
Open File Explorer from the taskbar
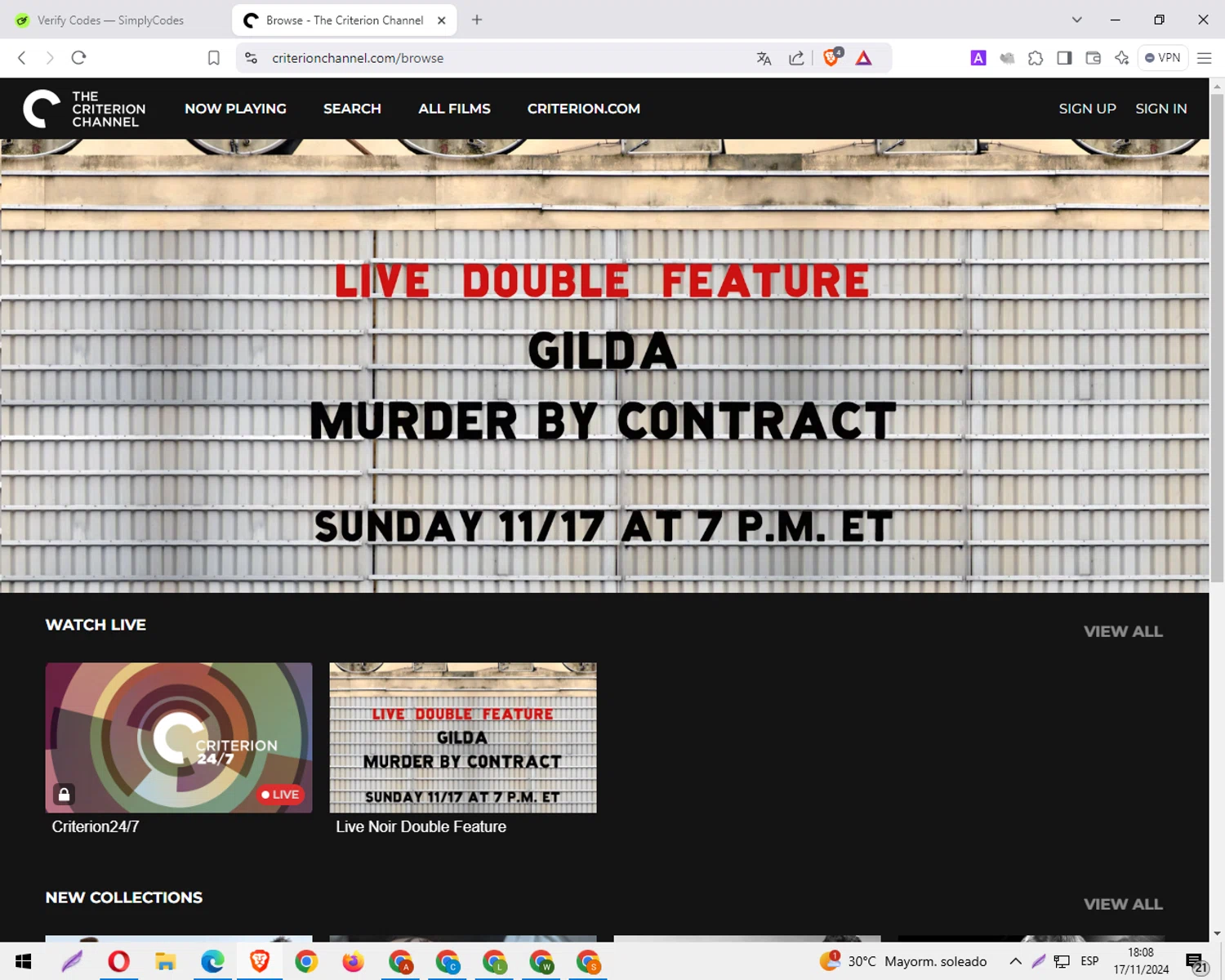(x=166, y=961)
